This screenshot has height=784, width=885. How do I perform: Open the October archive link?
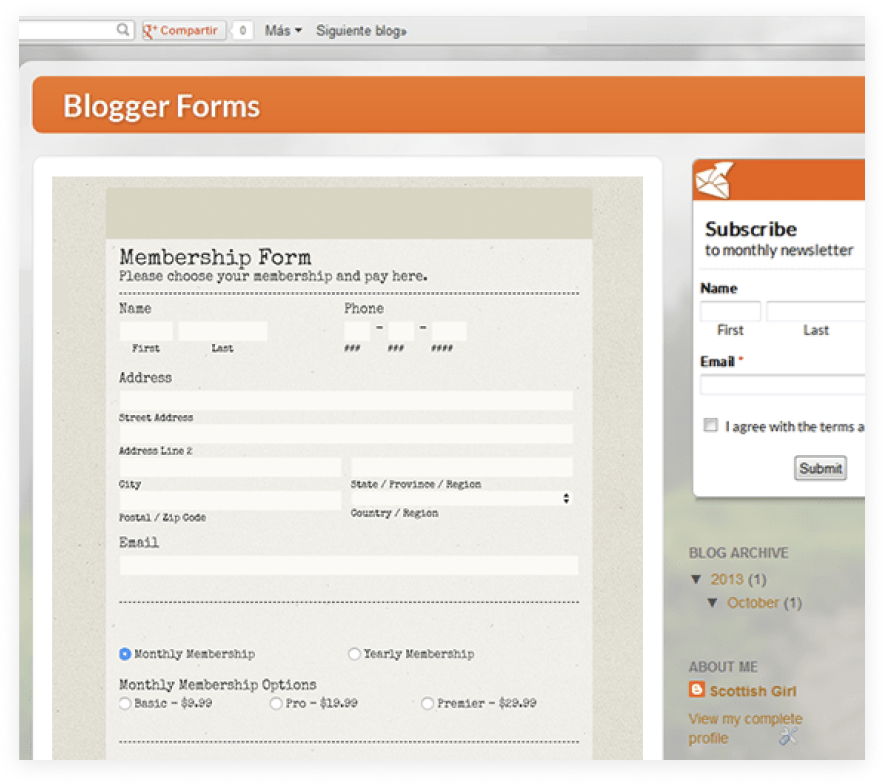click(x=752, y=603)
